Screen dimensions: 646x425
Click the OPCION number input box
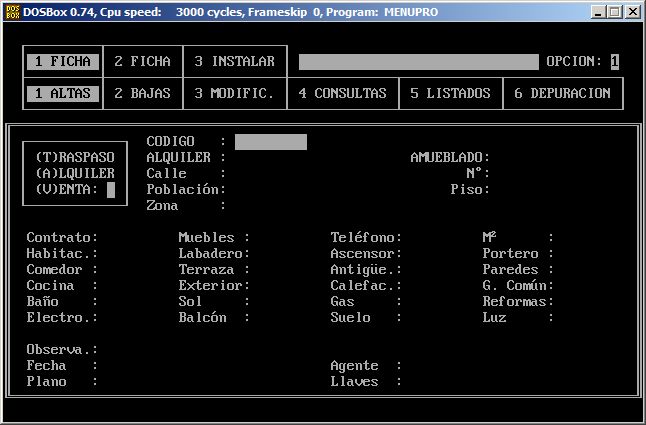pyautogui.click(x=614, y=61)
